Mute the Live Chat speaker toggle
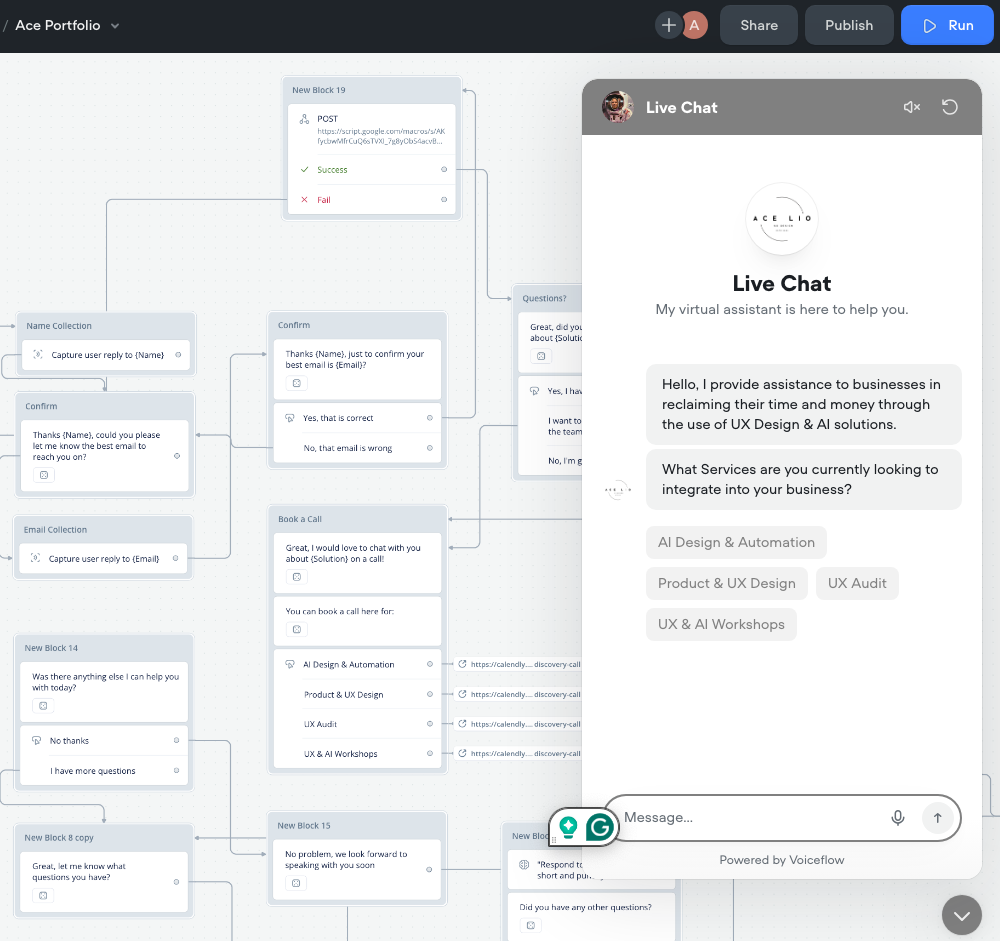This screenshot has height=941, width=1000. click(x=911, y=107)
